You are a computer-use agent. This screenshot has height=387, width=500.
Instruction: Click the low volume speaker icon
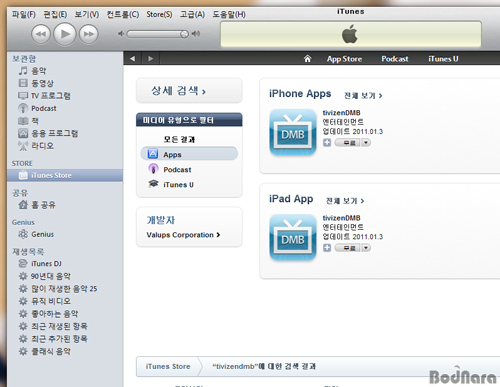(121, 34)
